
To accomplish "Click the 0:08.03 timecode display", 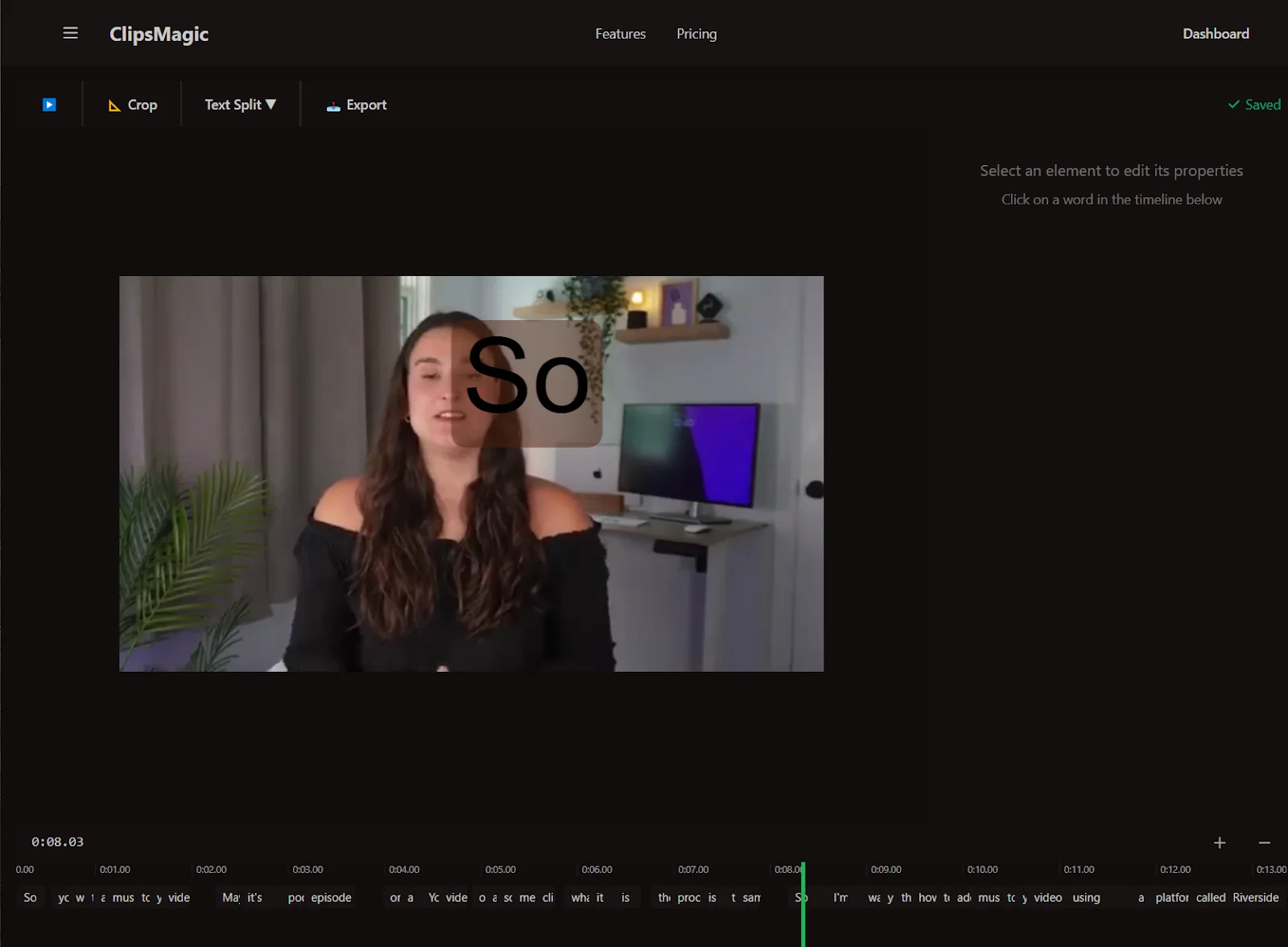I will [56, 842].
